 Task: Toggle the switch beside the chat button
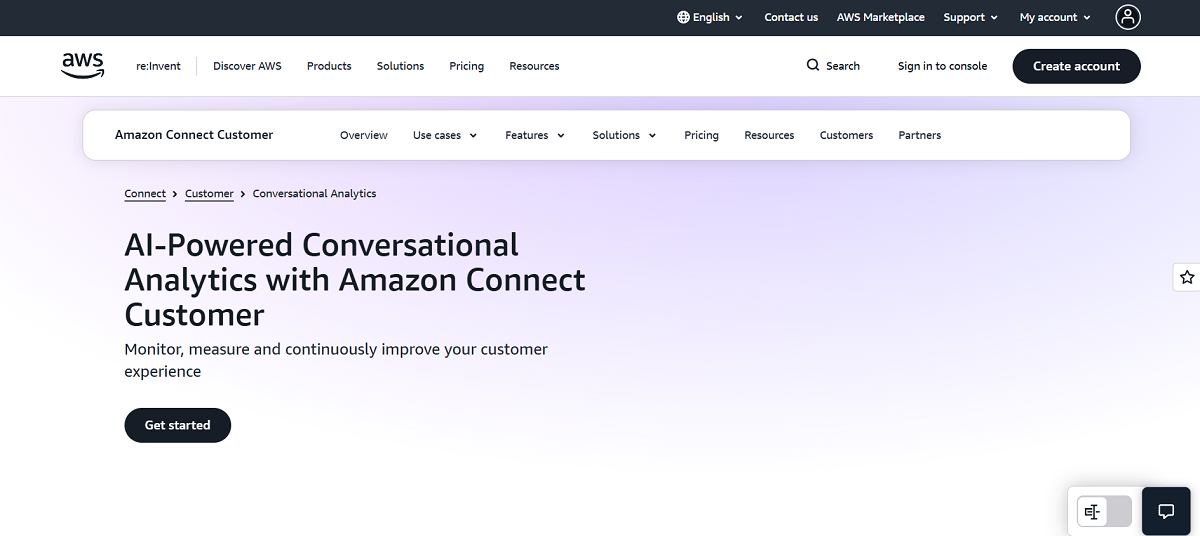pos(1104,511)
